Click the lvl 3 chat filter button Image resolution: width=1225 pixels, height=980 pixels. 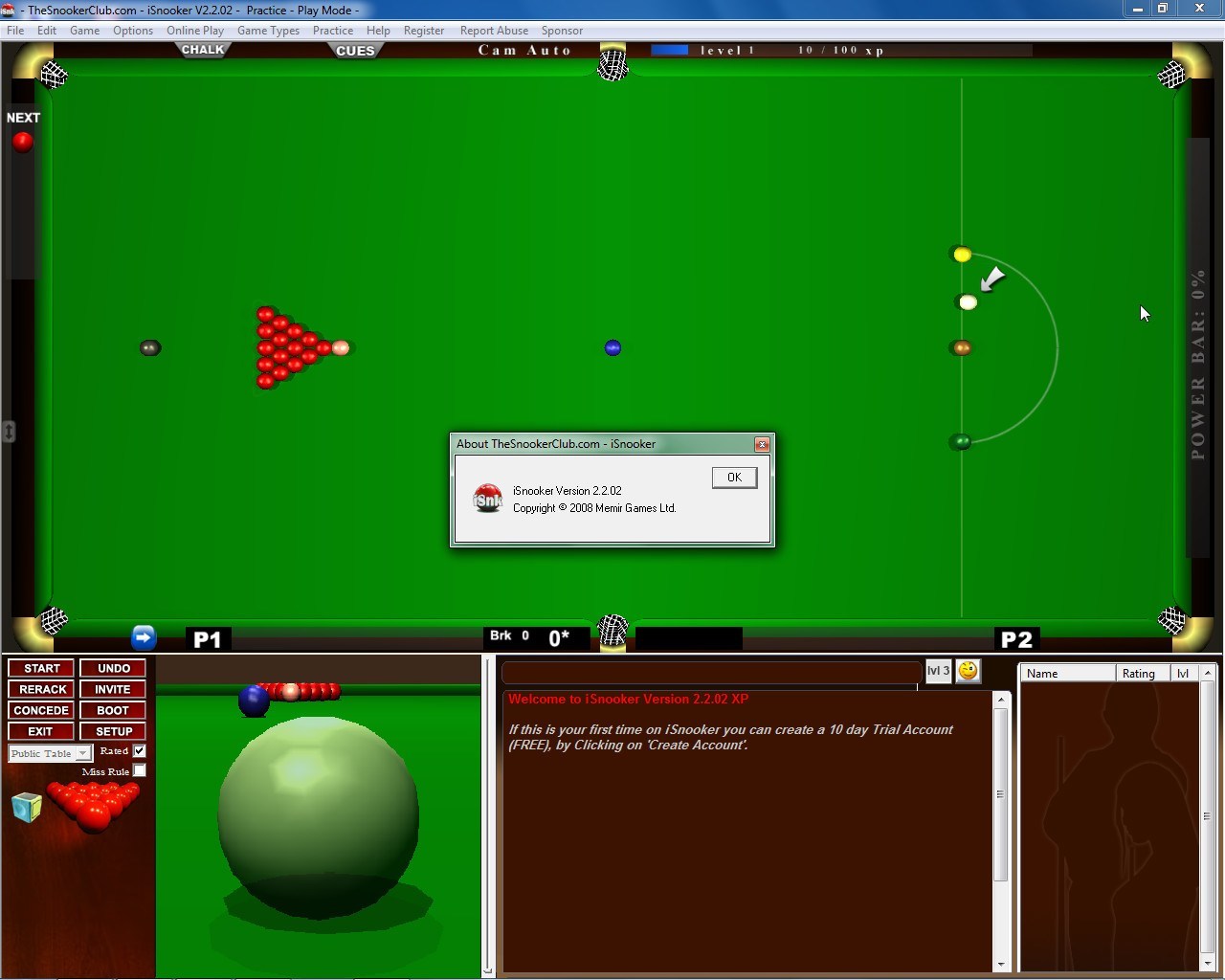938,671
